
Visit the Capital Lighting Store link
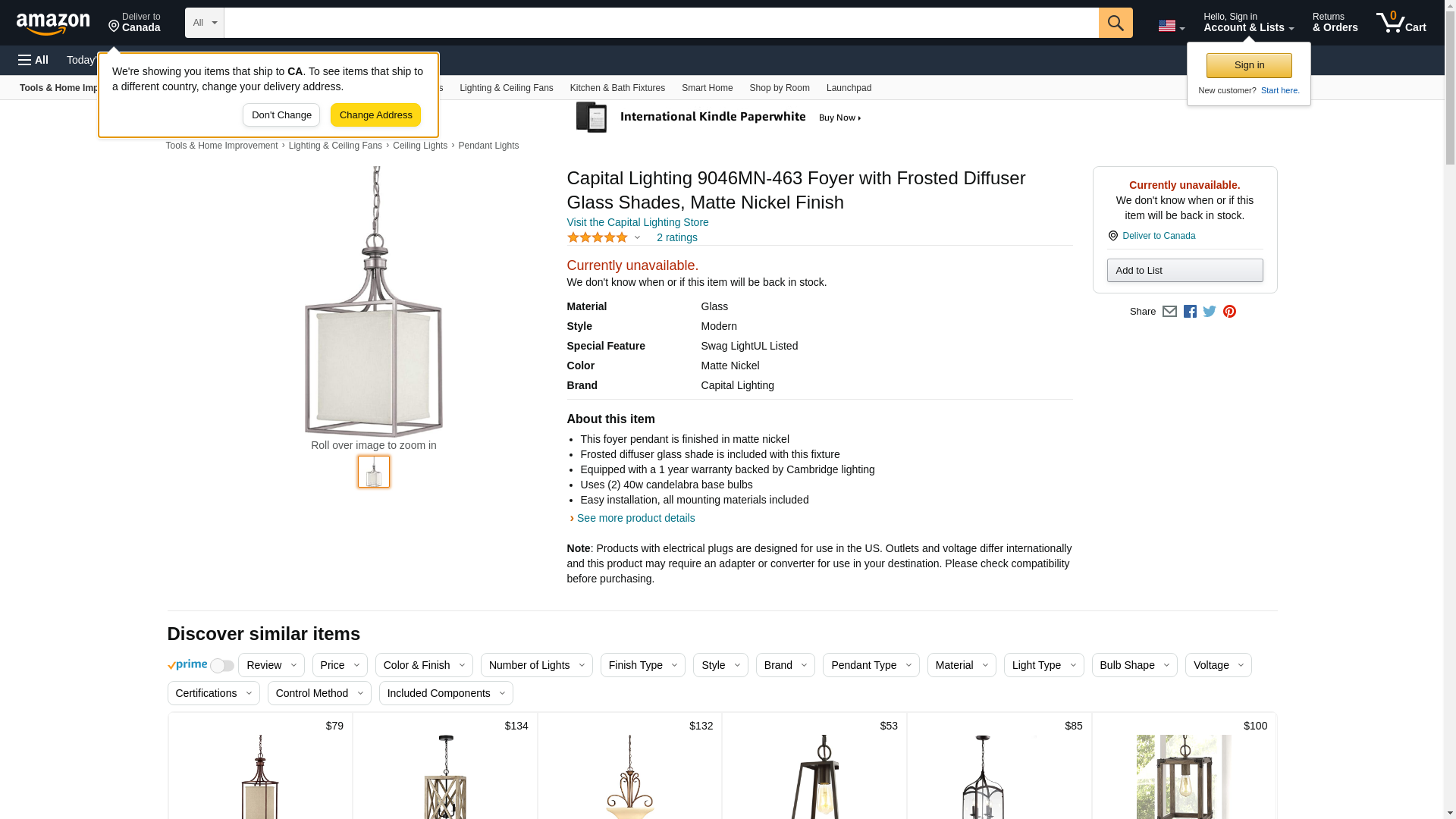637,222
